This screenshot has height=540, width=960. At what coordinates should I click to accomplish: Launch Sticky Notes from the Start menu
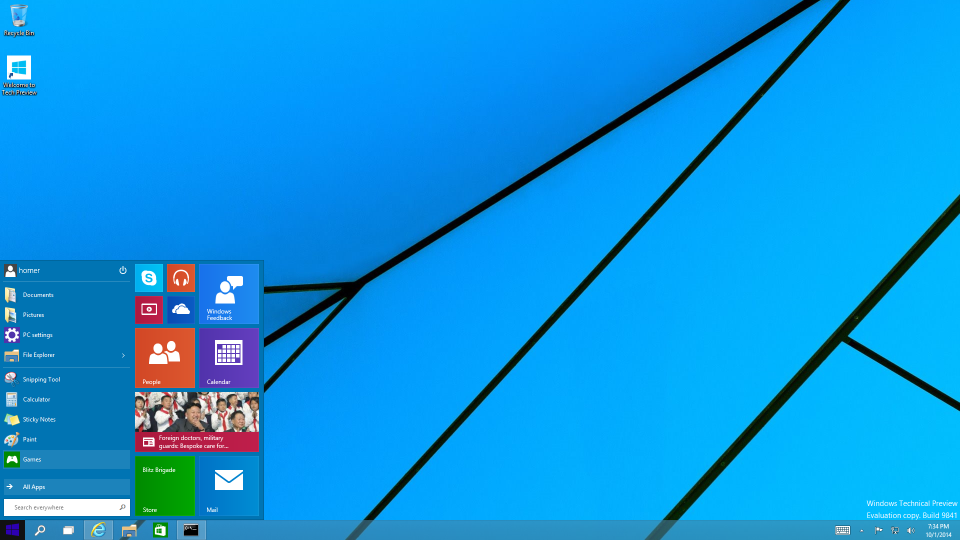click(x=67, y=419)
